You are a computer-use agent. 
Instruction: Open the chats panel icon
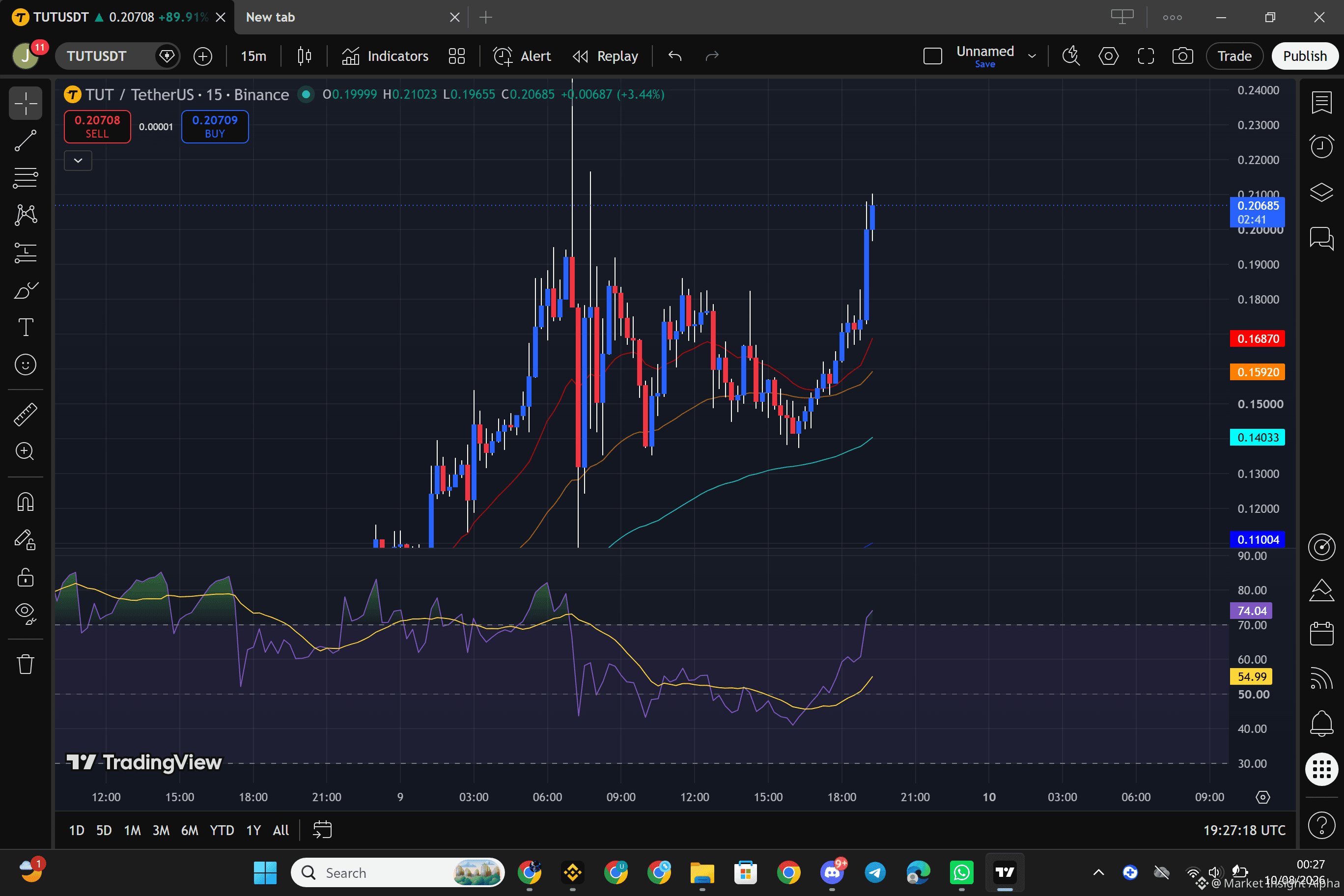tap(1322, 237)
